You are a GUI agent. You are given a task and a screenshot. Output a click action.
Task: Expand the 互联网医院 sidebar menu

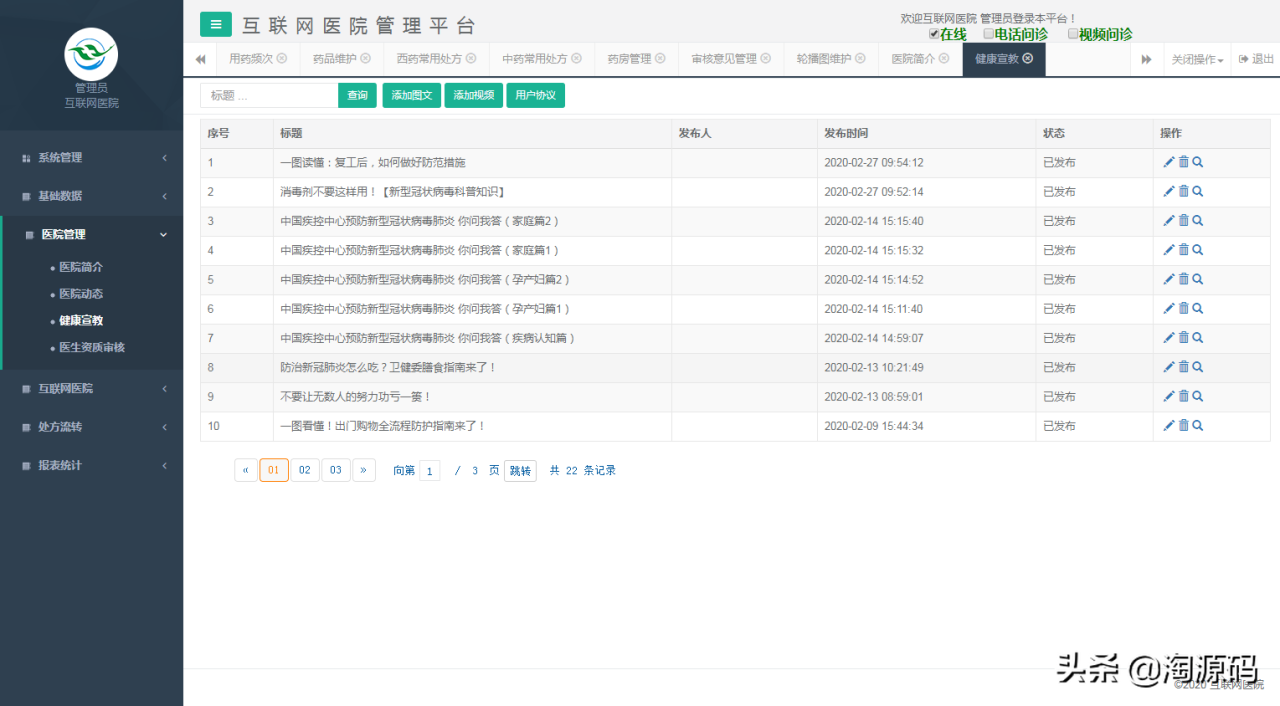pyautogui.click(x=92, y=389)
